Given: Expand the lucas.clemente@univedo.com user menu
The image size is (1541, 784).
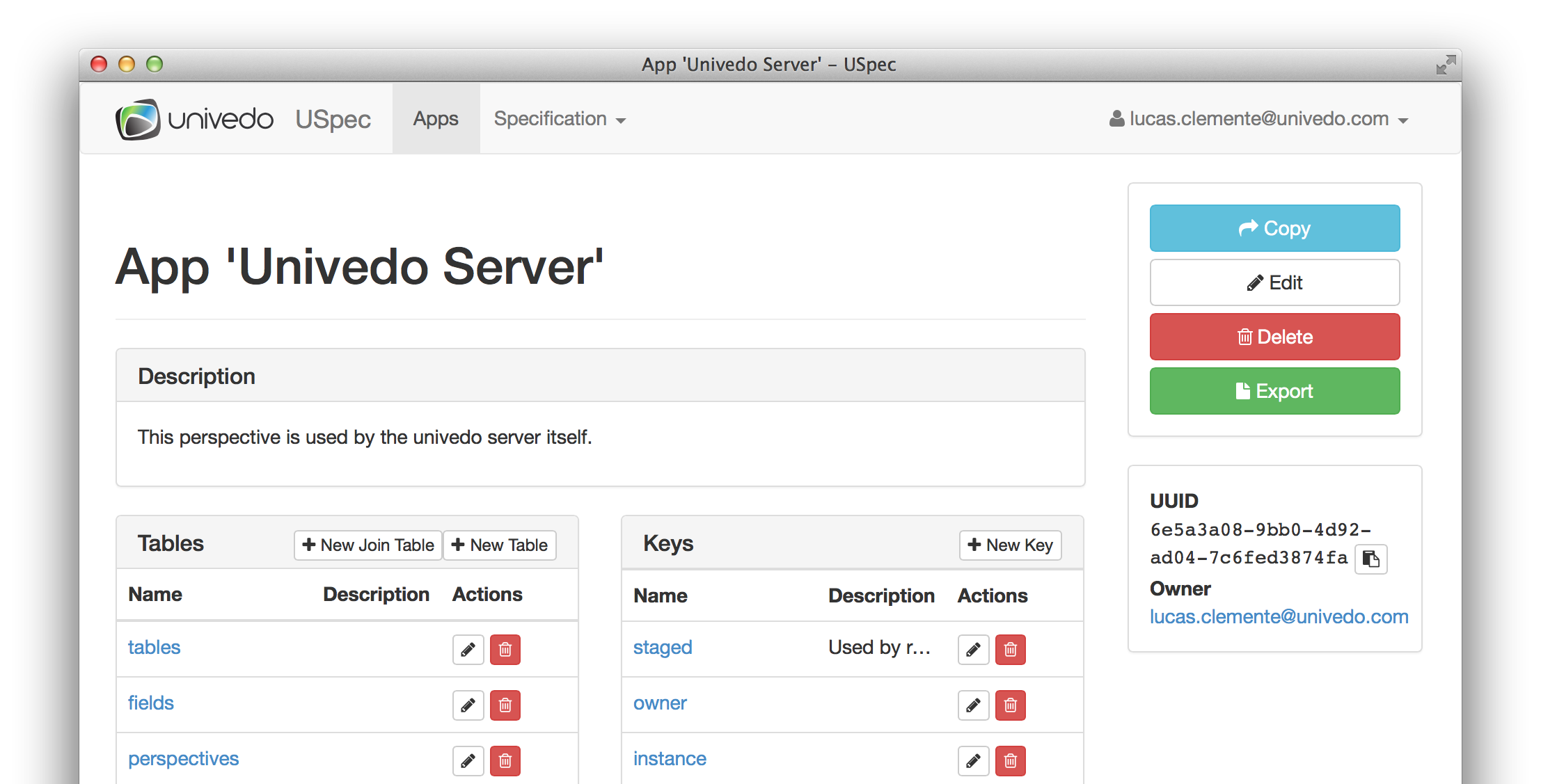Looking at the screenshot, I should 1258,119.
